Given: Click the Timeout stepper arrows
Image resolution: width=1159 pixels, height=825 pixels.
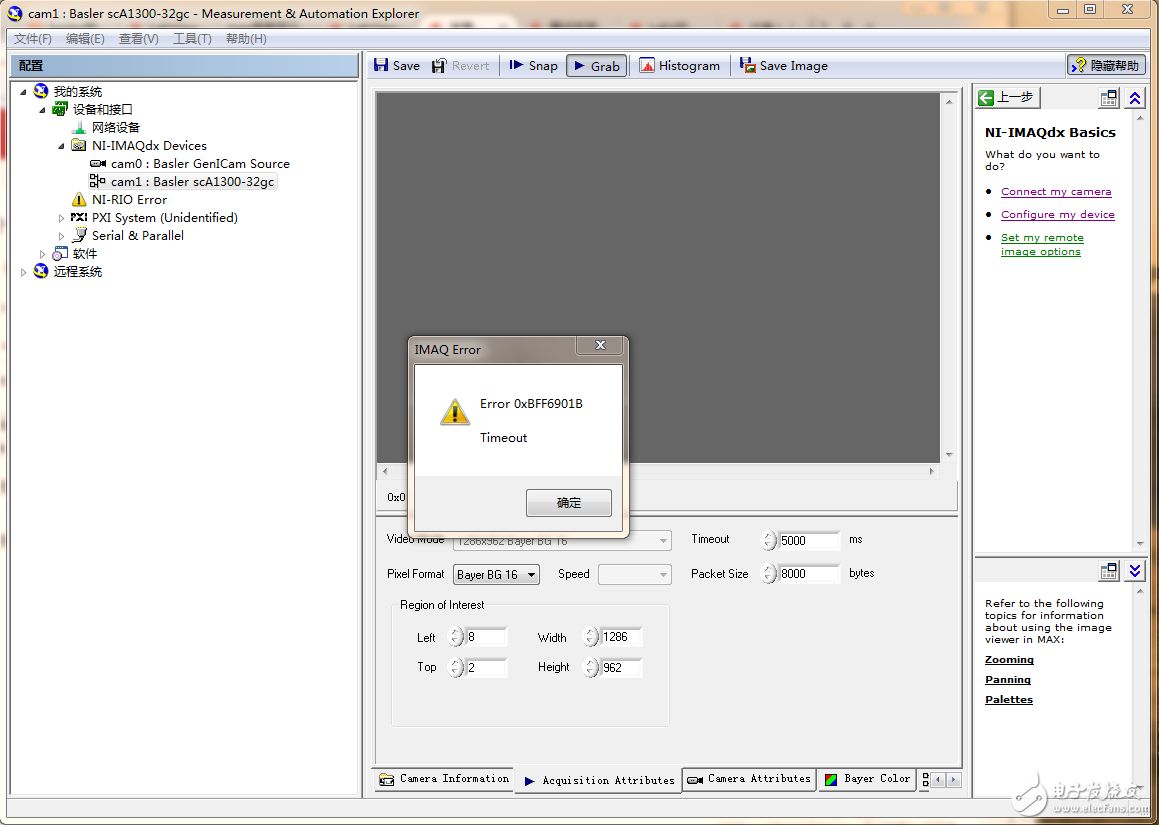Looking at the screenshot, I should coord(769,540).
